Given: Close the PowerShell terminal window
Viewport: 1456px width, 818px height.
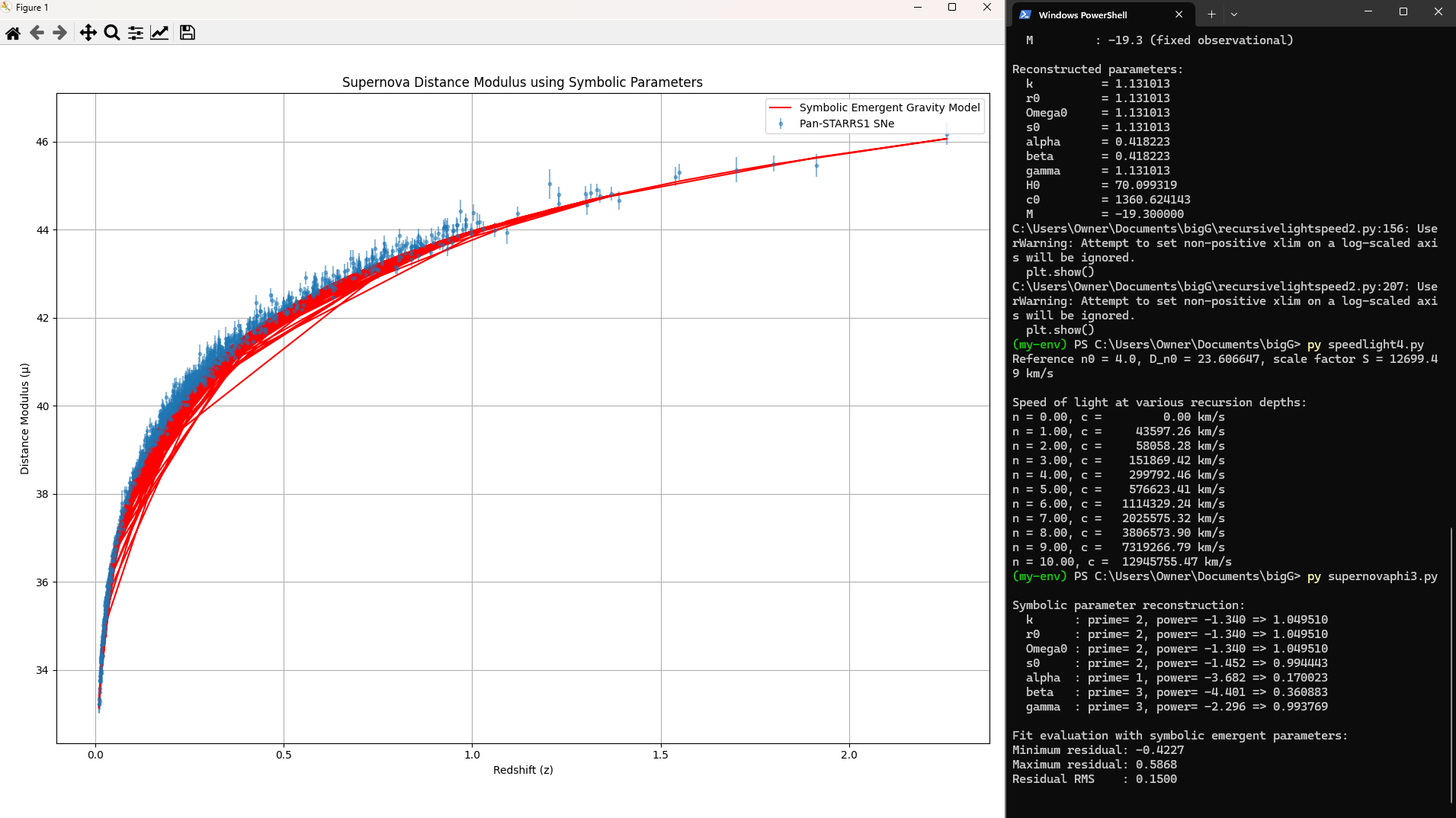Looking at the screenshot, I should [x=1438, y=11].
